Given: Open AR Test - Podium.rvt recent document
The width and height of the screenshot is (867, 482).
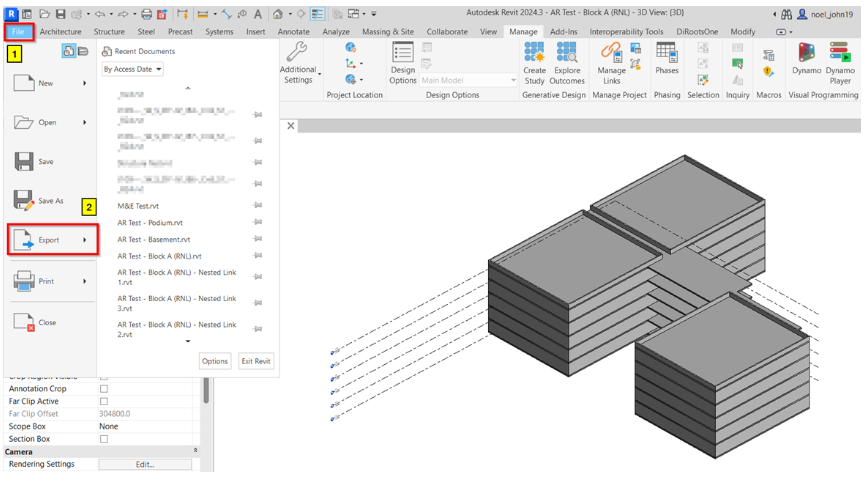Looking at the screenshot, I should point(150,223).
